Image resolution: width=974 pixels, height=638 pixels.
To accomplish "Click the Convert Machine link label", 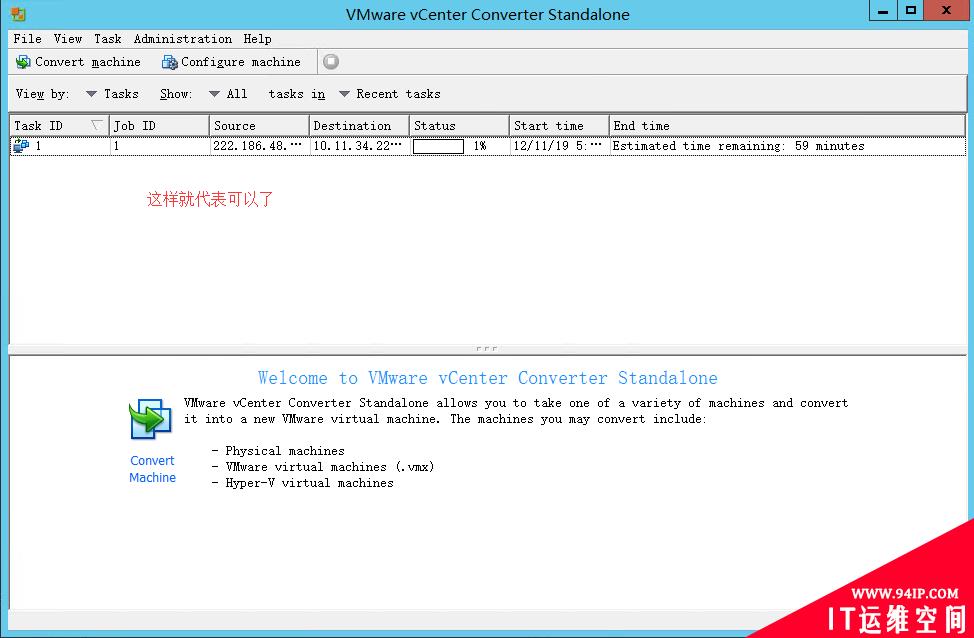I will point(152,469).
